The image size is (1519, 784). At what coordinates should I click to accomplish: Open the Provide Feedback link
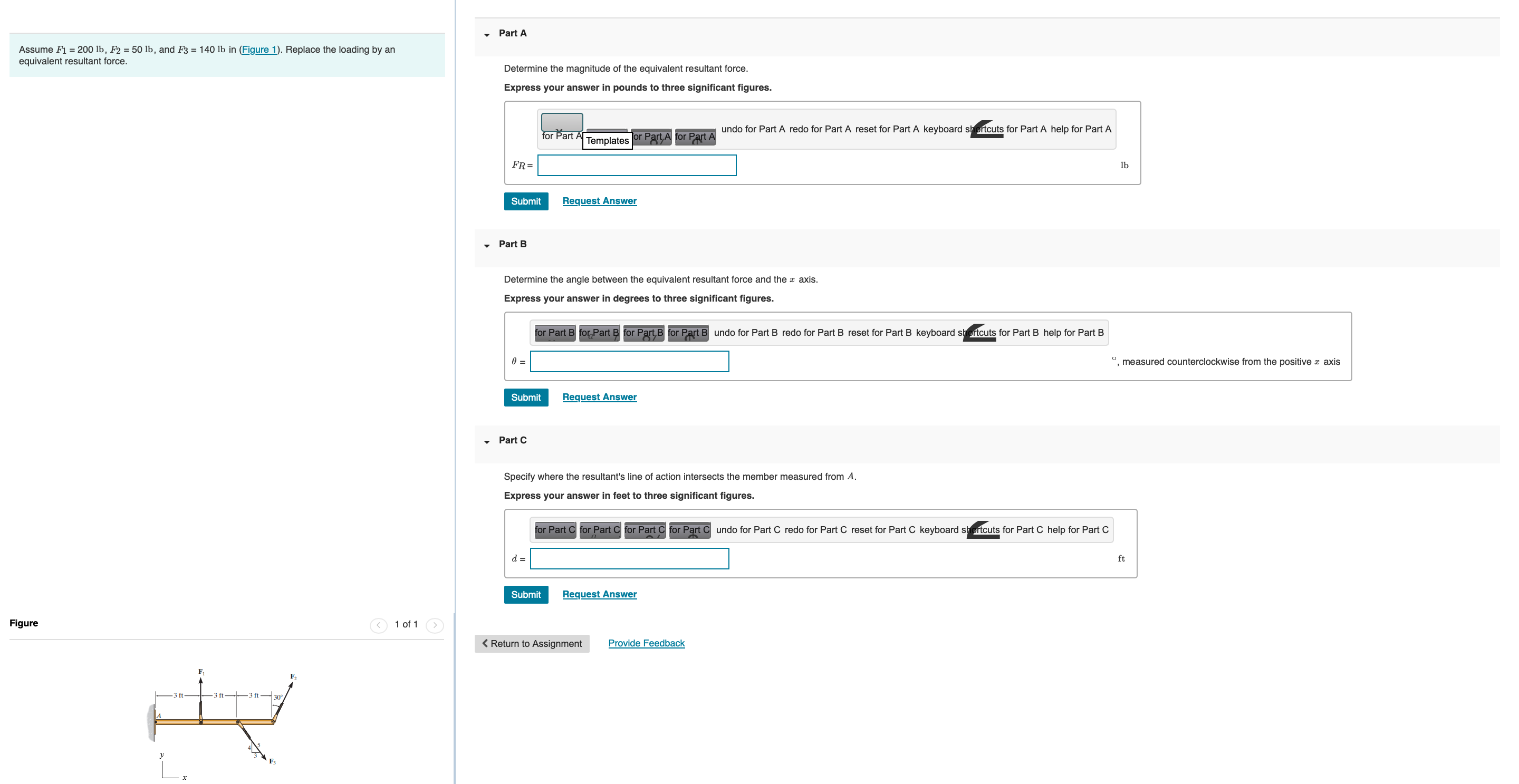click(x=646, y=643)
